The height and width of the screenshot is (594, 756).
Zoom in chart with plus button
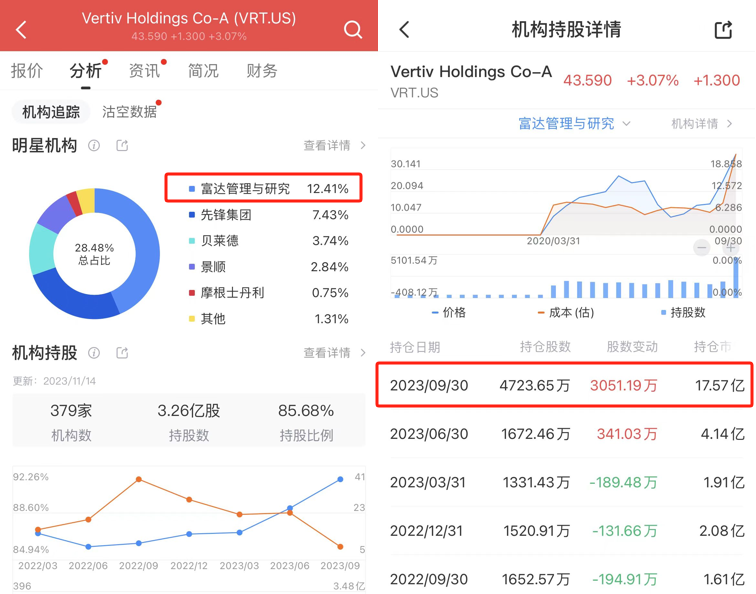[x=731, y=248]
